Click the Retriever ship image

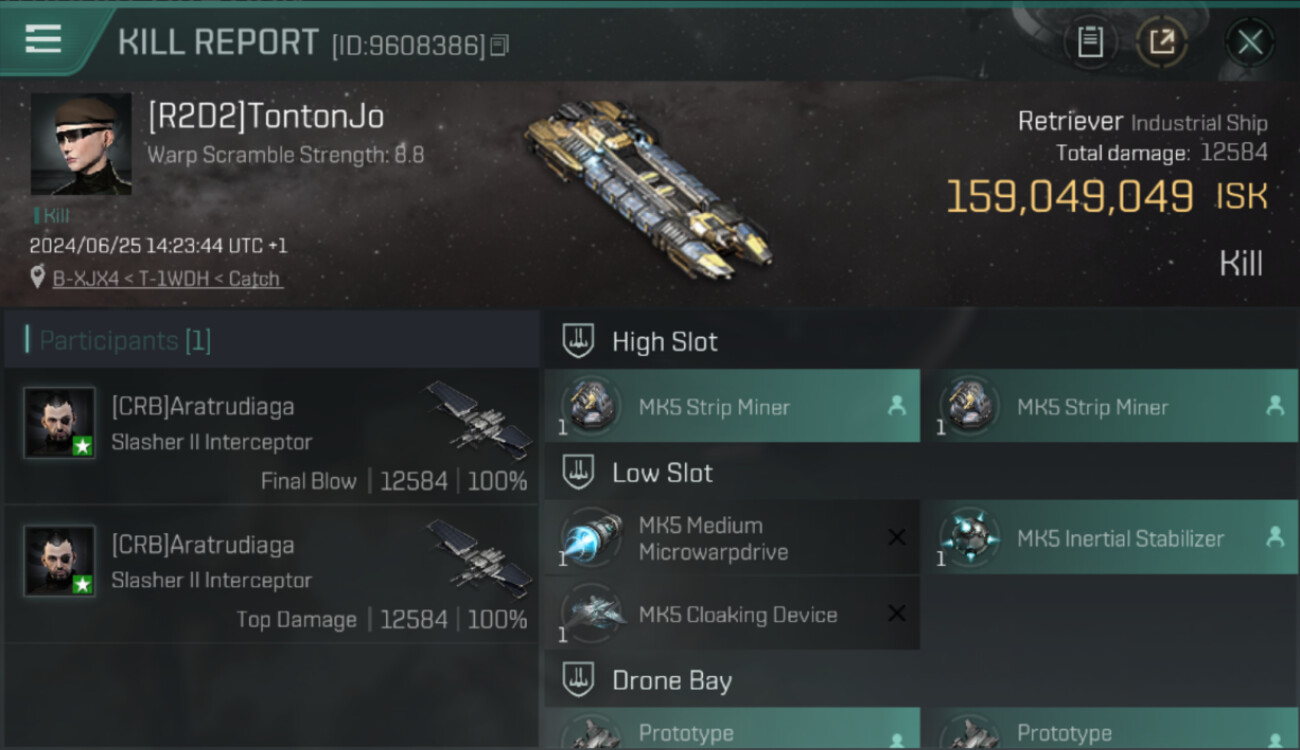pos(648,189)
